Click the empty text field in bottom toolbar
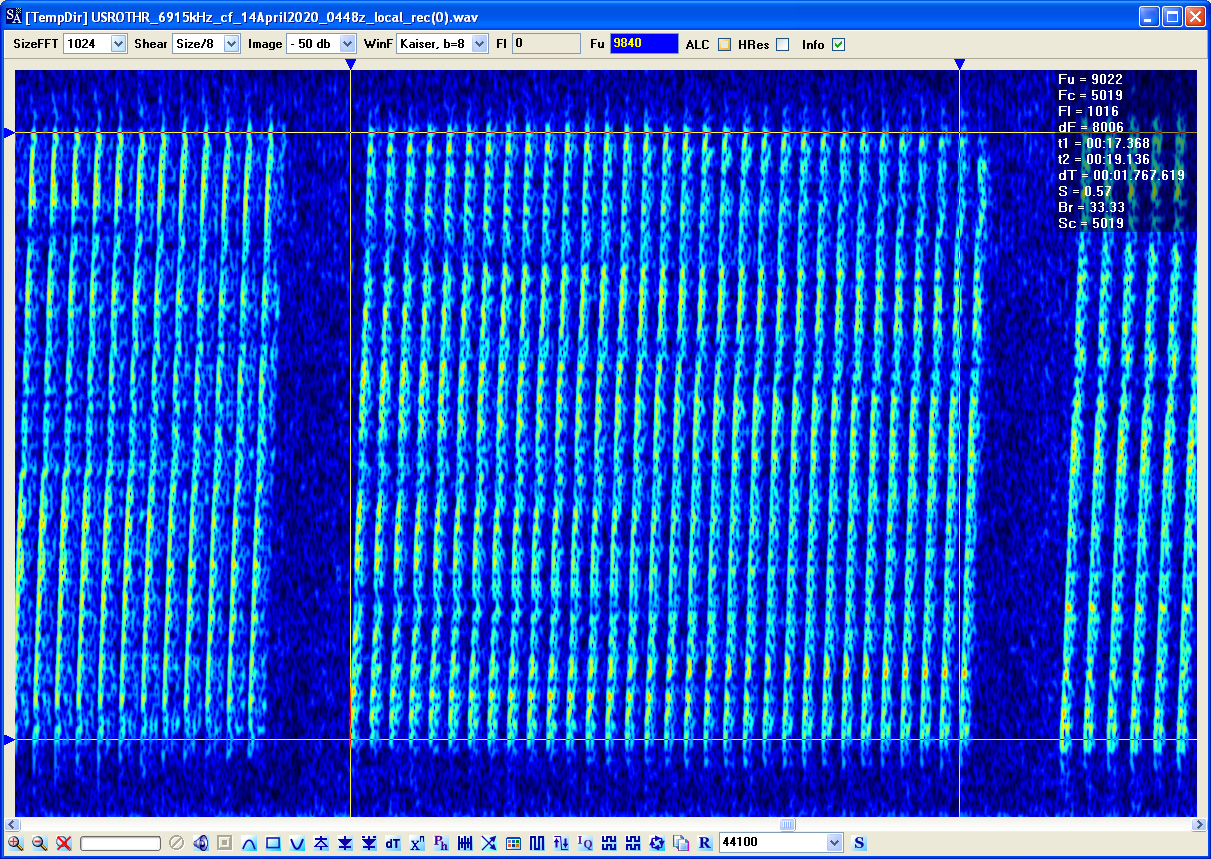This screenshot has height=859, width=1211. pyautogui.click(x=120, y=844)
